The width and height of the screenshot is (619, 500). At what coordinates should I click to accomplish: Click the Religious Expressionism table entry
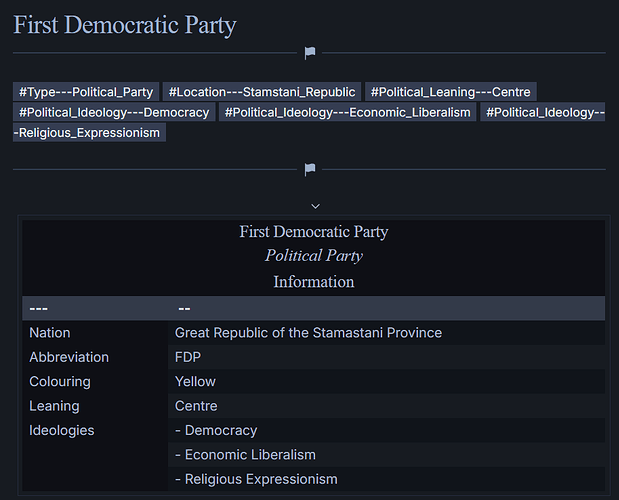click(x=256, y=479)
